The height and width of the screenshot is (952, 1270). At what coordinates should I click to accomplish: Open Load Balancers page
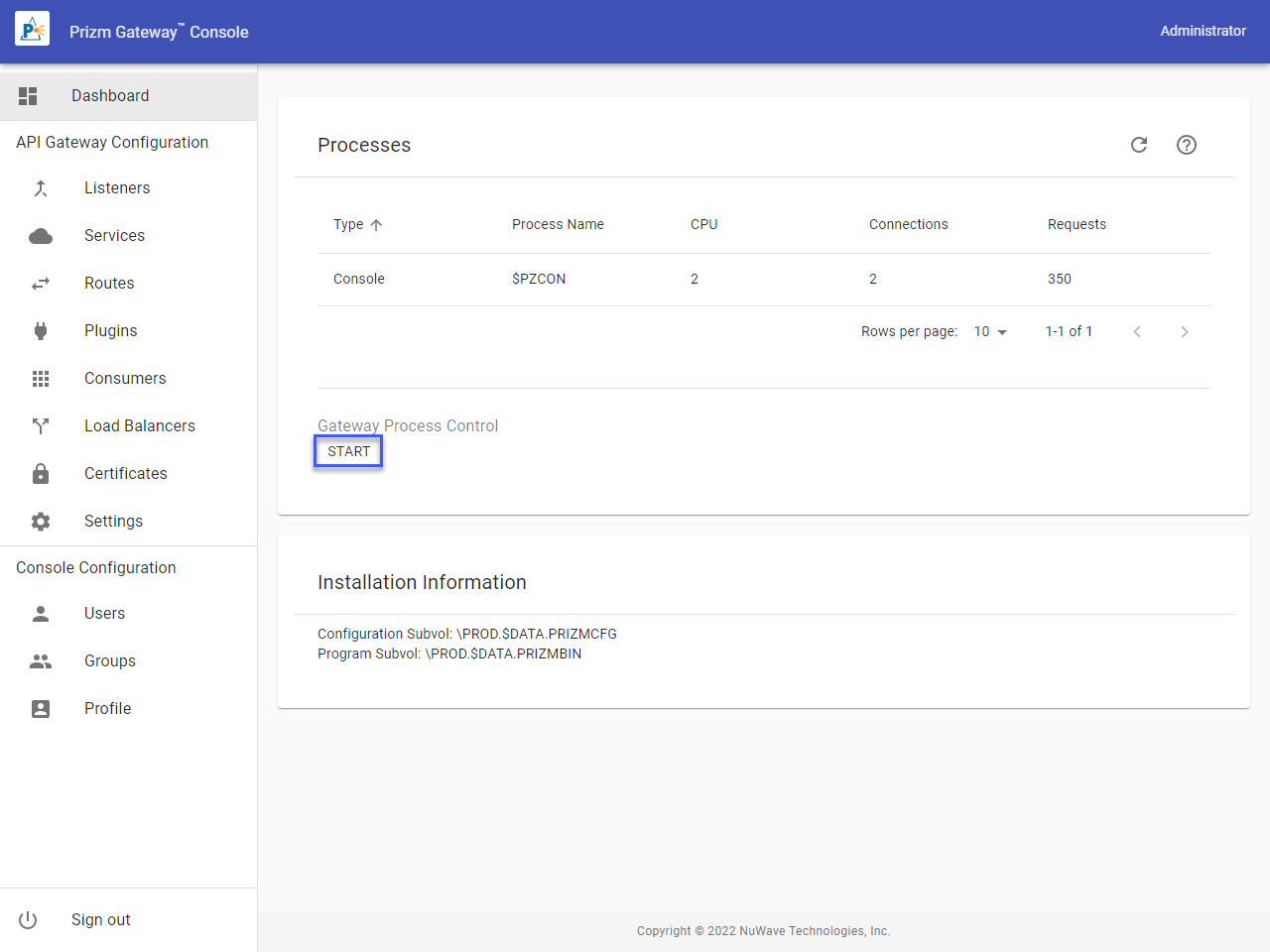[x=139, y=426]
